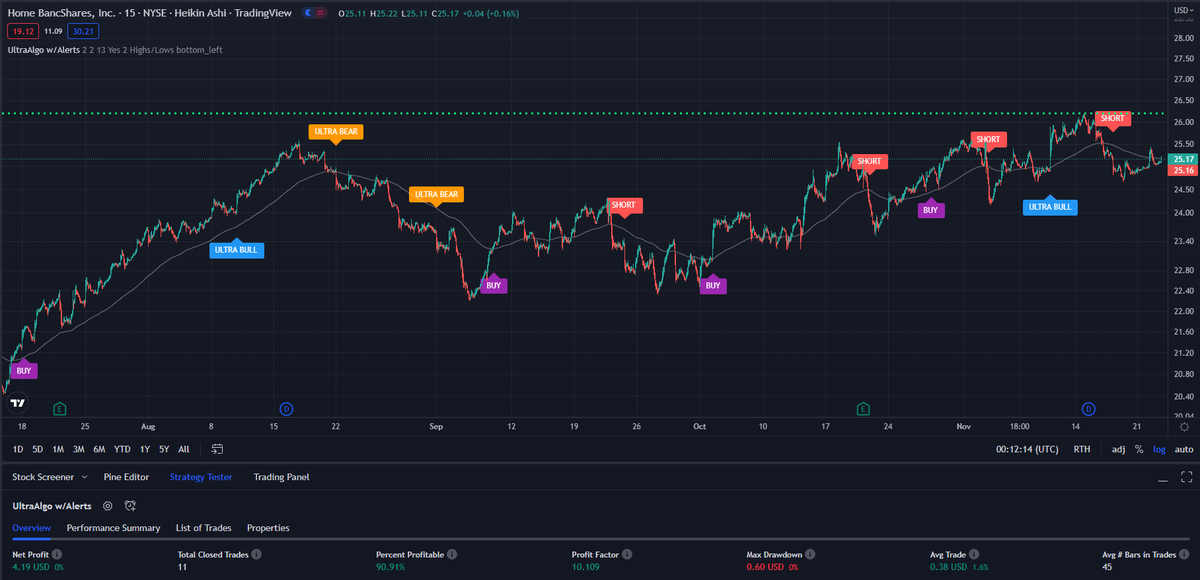
Task: Toggle log scale mode
Action: tap(1158, 449)
